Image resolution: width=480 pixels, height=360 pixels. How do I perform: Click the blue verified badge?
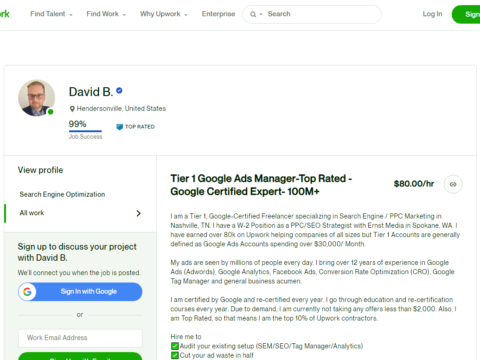(119, 90)
